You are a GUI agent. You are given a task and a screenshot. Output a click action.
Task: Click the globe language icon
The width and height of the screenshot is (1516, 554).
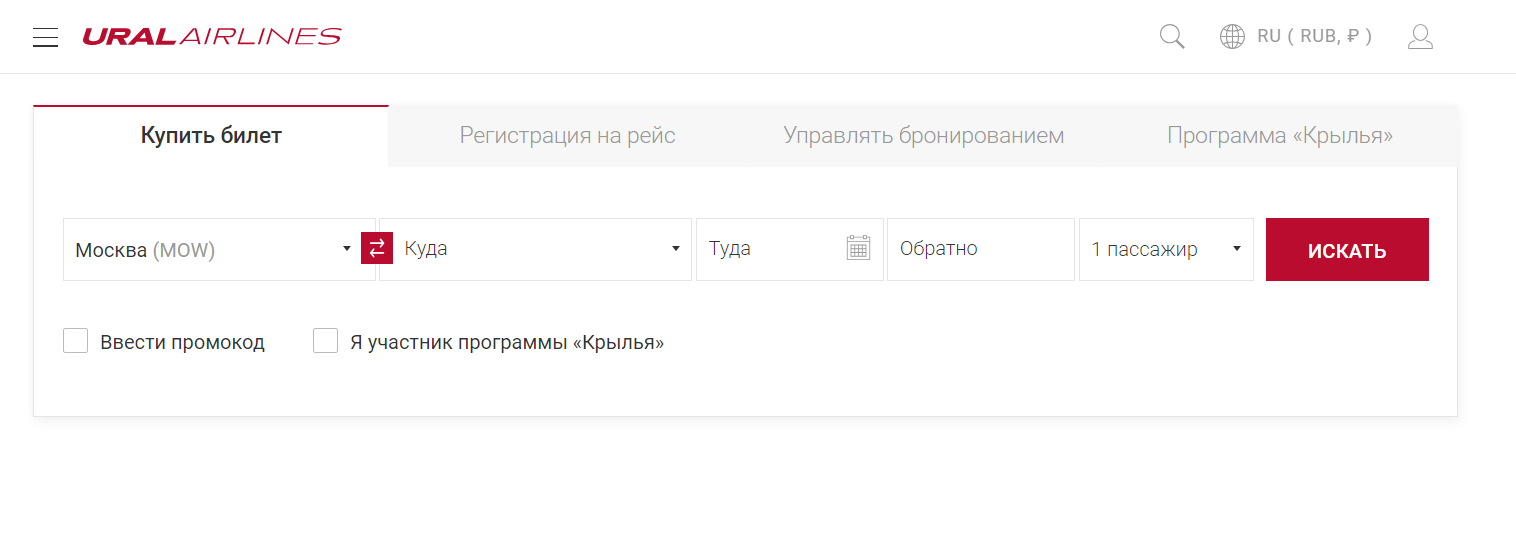pos(1232,37)
